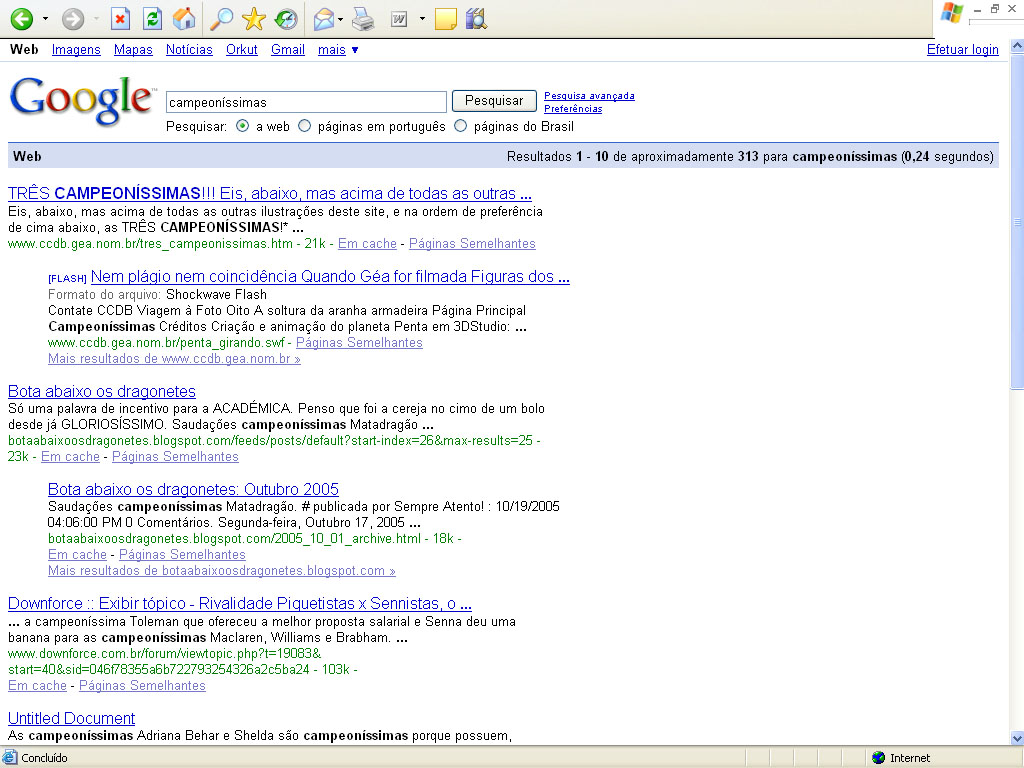Image resolution: width=1024 pixels, height=768 pixels.
Task: Refresh the page using the toolbar icon
Action: click(152, 19)
